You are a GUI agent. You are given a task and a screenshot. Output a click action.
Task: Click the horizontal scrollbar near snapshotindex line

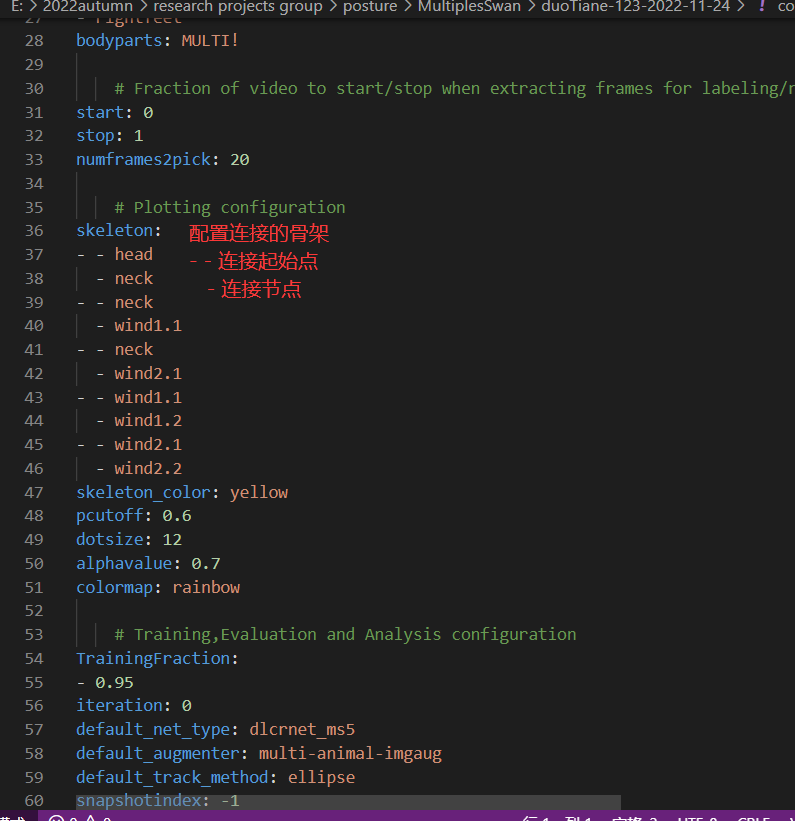pos(350,800)
